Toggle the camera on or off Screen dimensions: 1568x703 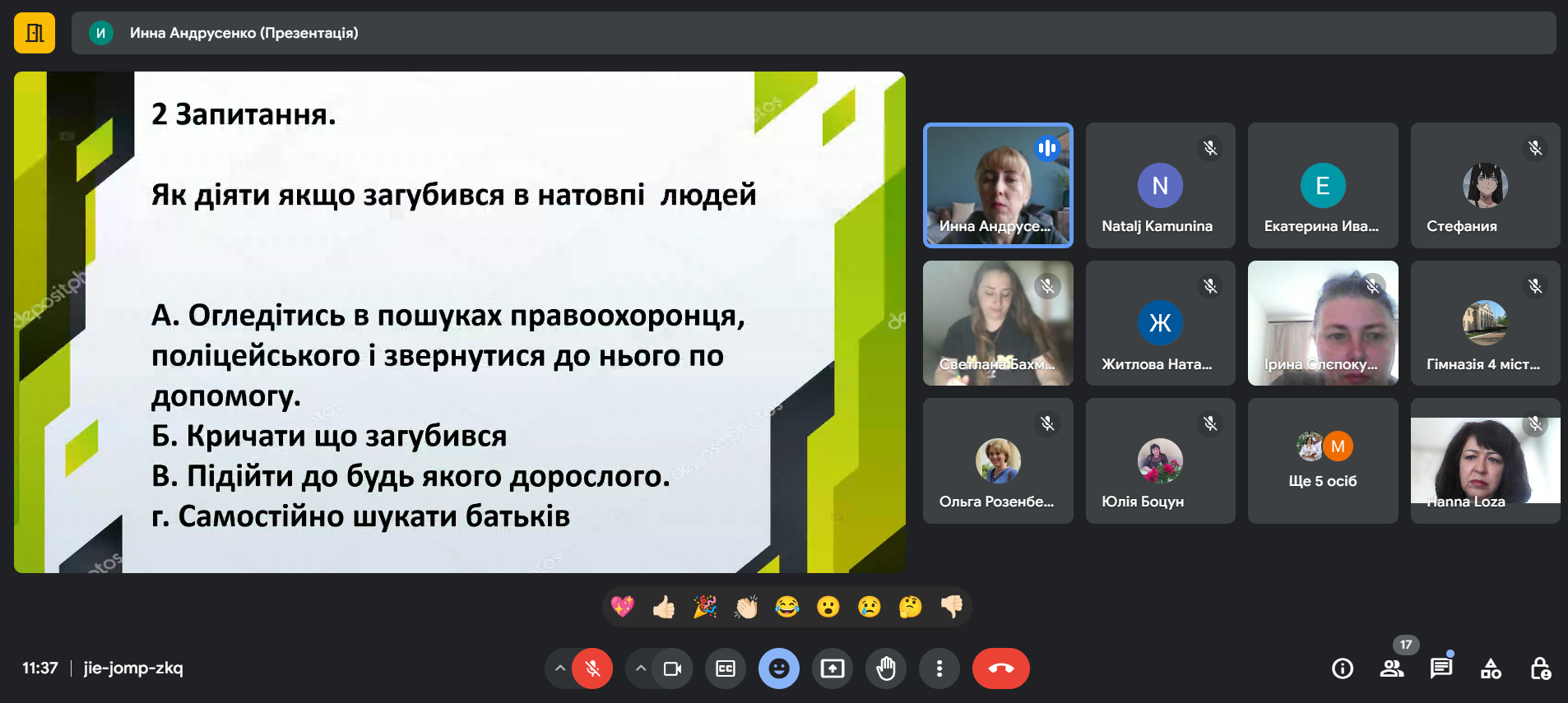[672, 668]
